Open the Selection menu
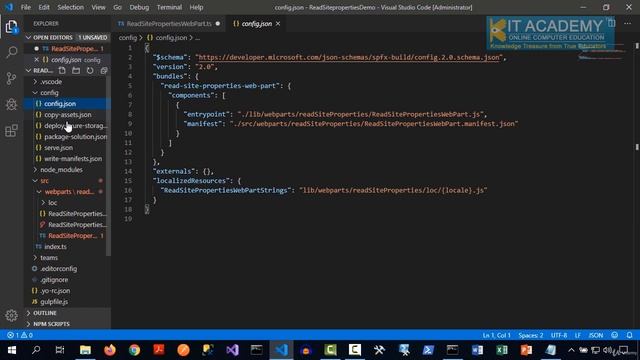Viewport: 640px width, 360px height. click(71, 7)
